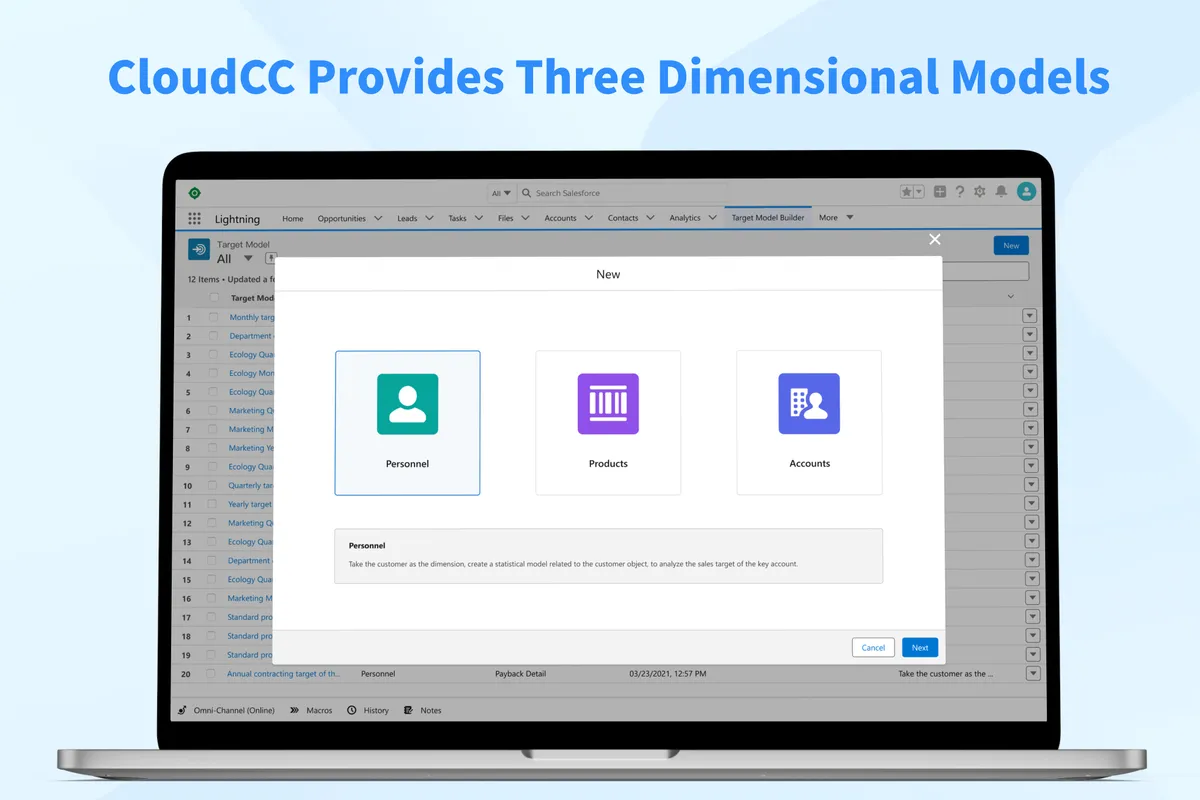Open the All search scope dropdown
This screenshot has height=800, width=1200.
coord(501,193)
